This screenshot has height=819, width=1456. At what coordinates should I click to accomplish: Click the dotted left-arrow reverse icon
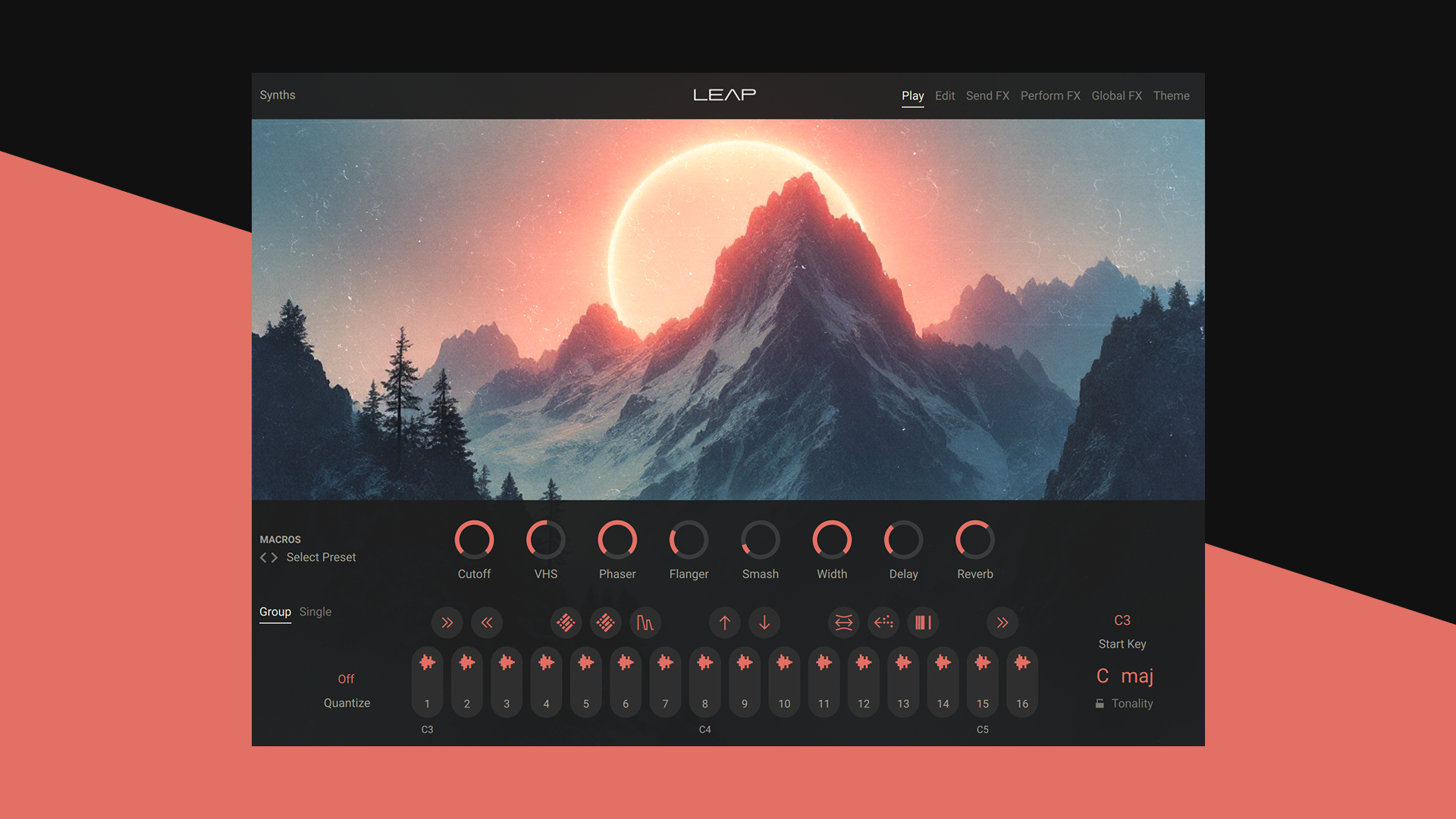tap(883, 623)
